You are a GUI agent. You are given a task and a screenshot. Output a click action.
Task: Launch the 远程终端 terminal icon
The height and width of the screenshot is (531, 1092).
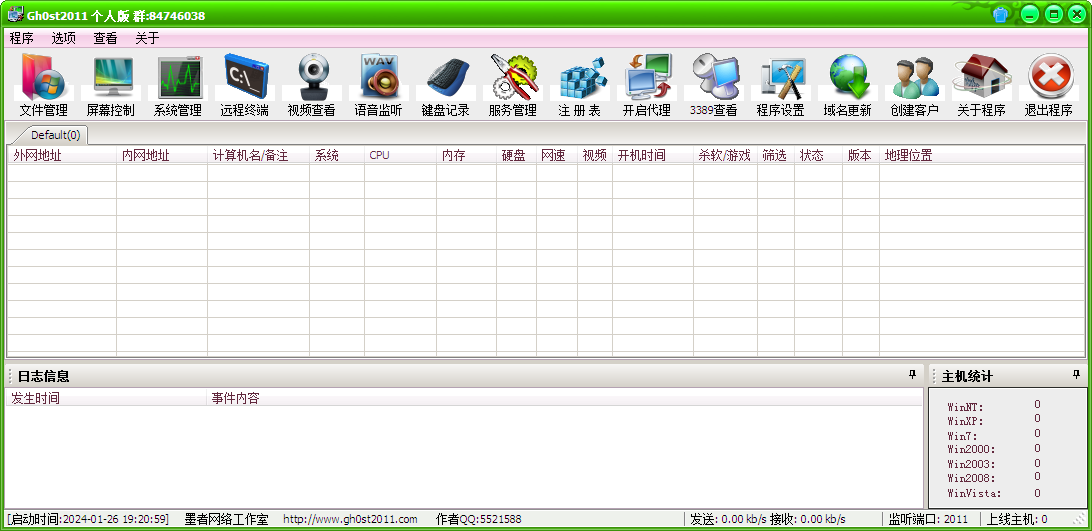(245, 85)
